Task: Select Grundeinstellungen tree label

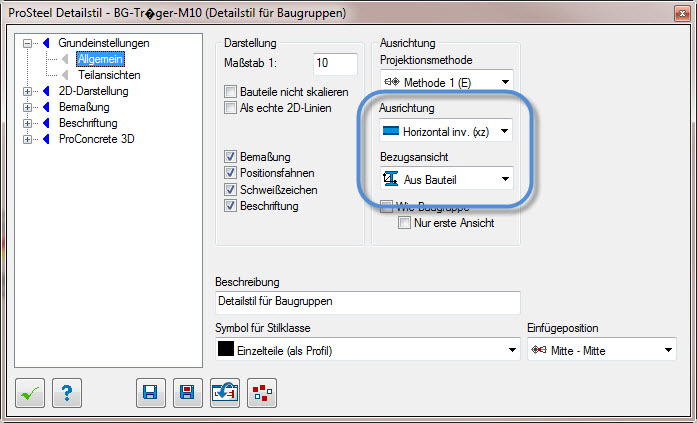Action: pos(104,43)
